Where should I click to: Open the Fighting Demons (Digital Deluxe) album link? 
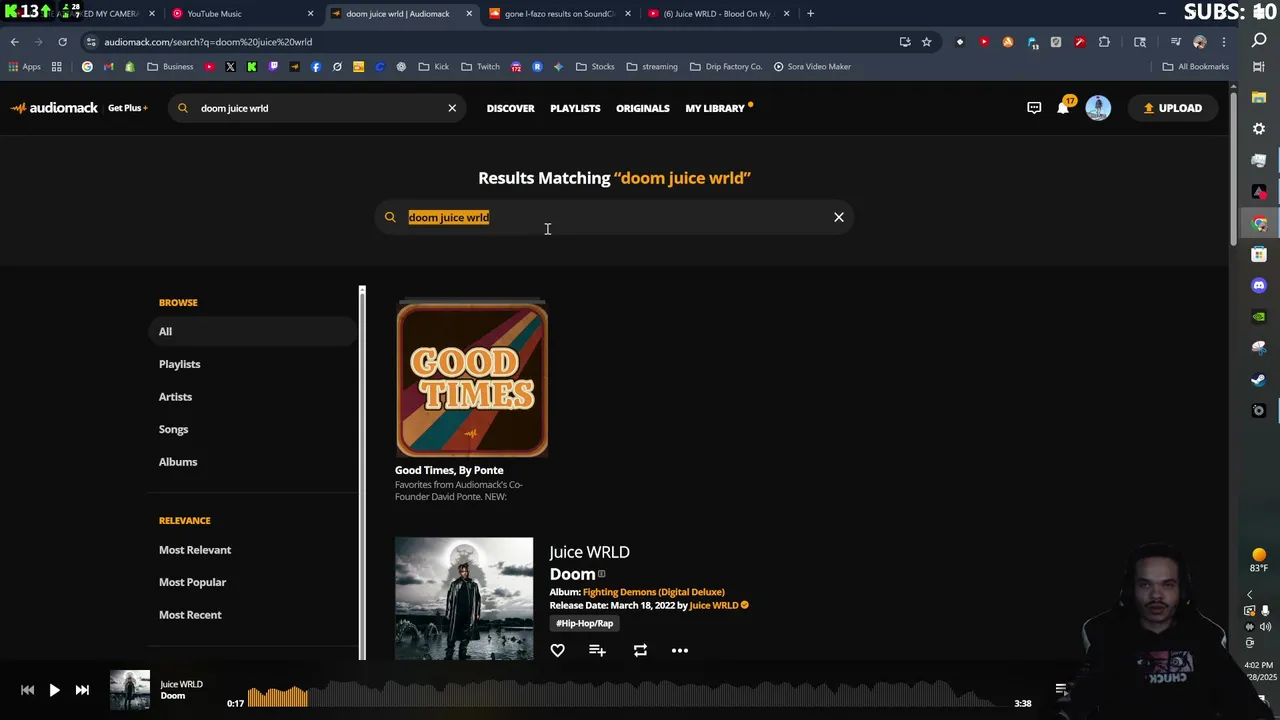(x=654, y=592)
